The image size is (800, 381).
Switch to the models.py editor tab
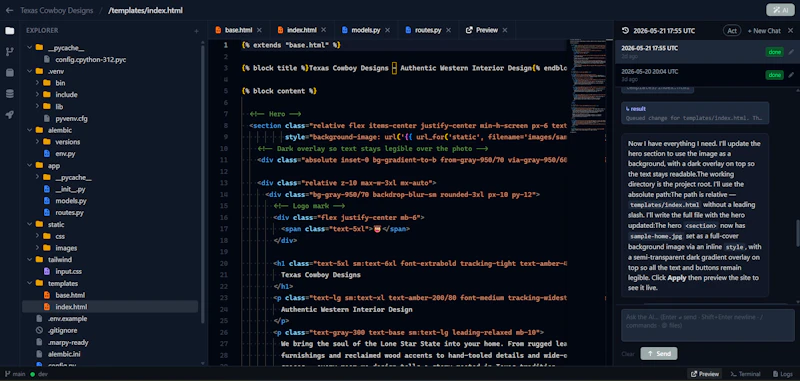point(365,30)
